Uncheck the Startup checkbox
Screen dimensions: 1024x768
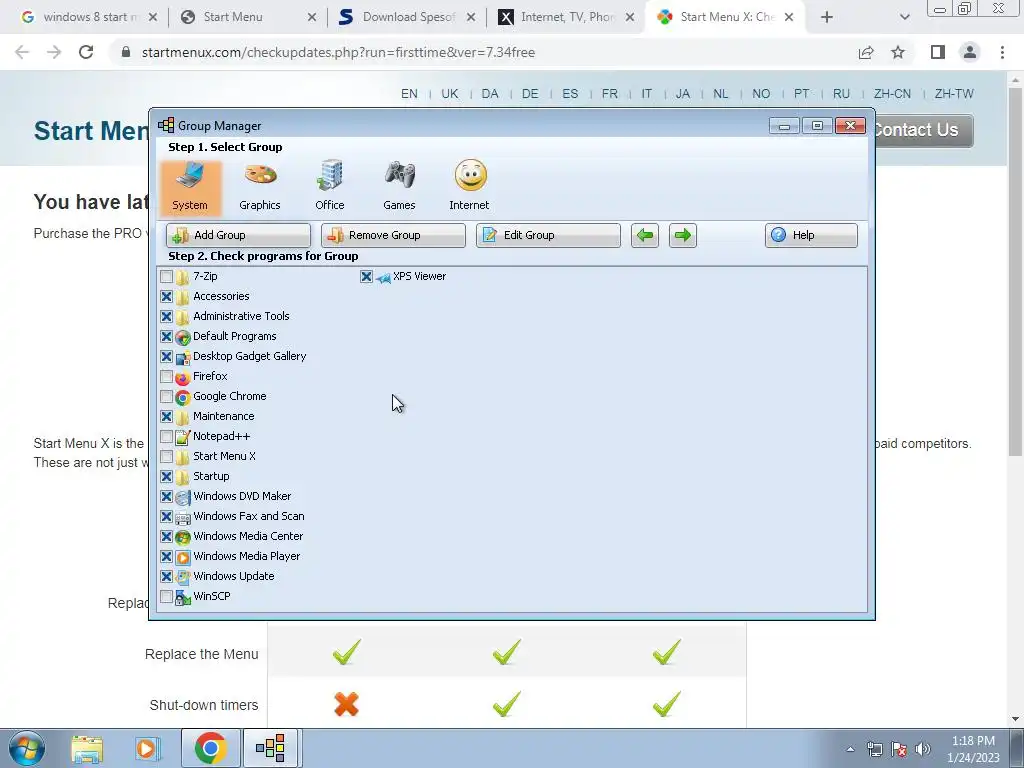(x=167, y=477)
